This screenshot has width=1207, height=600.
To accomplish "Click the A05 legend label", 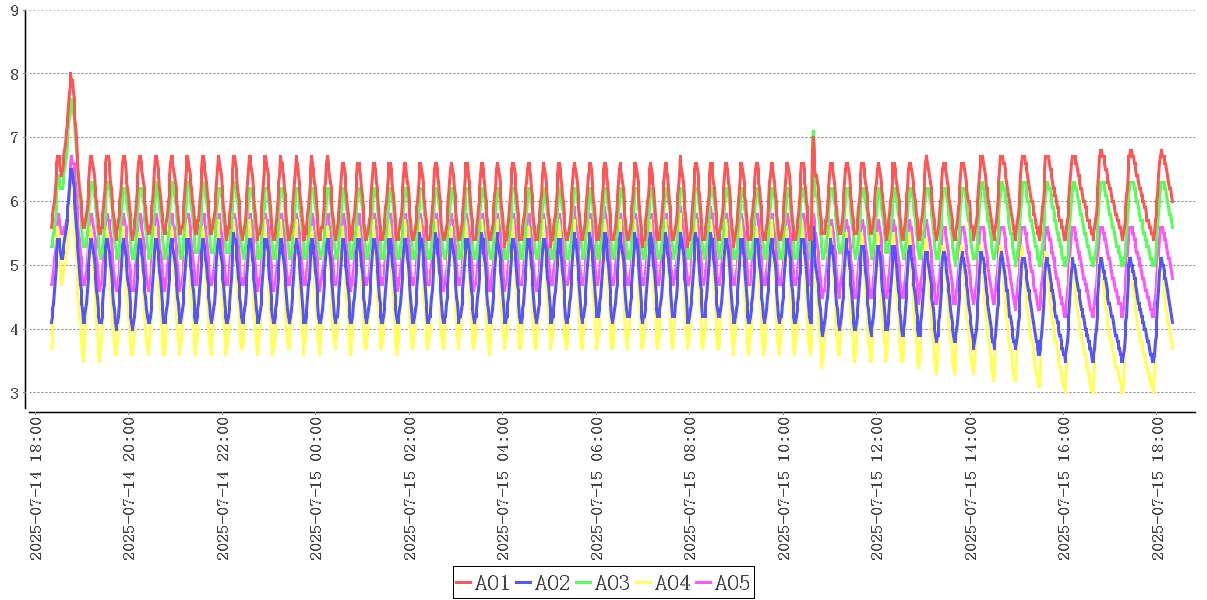I will [x=732, y=583].
